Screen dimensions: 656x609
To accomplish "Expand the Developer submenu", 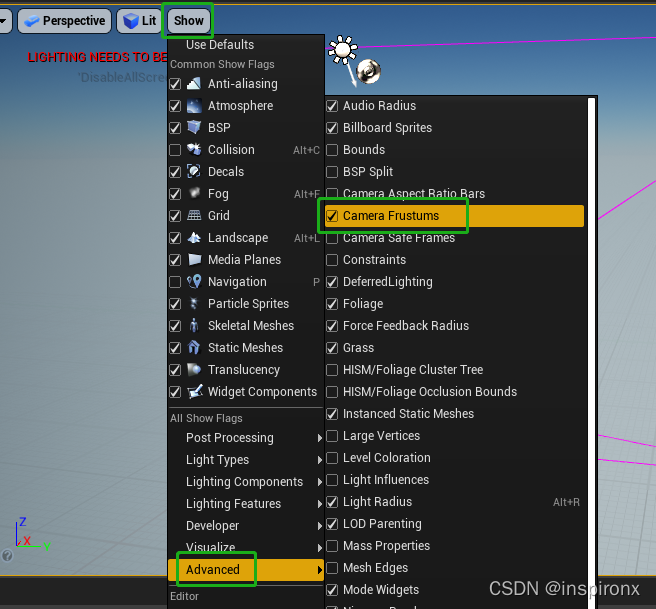I will [246, 526].
